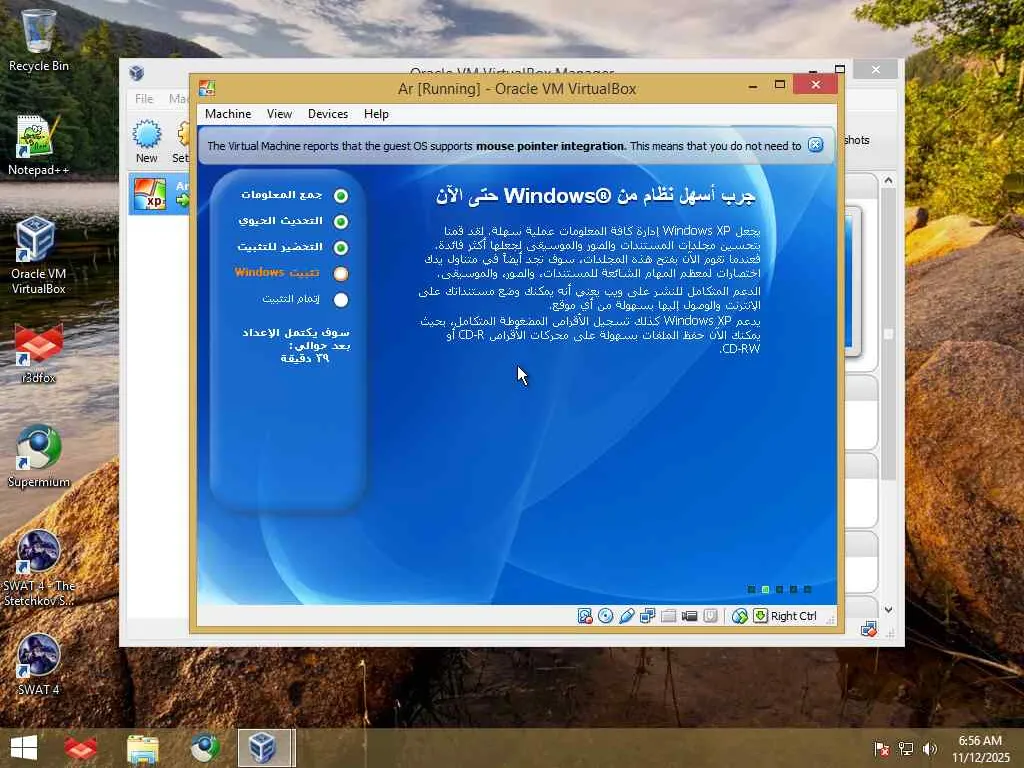This screenshot has height=768, width=1024.
Task: Click the green arrow keyboard capture icon
Action: click(760, 616)
